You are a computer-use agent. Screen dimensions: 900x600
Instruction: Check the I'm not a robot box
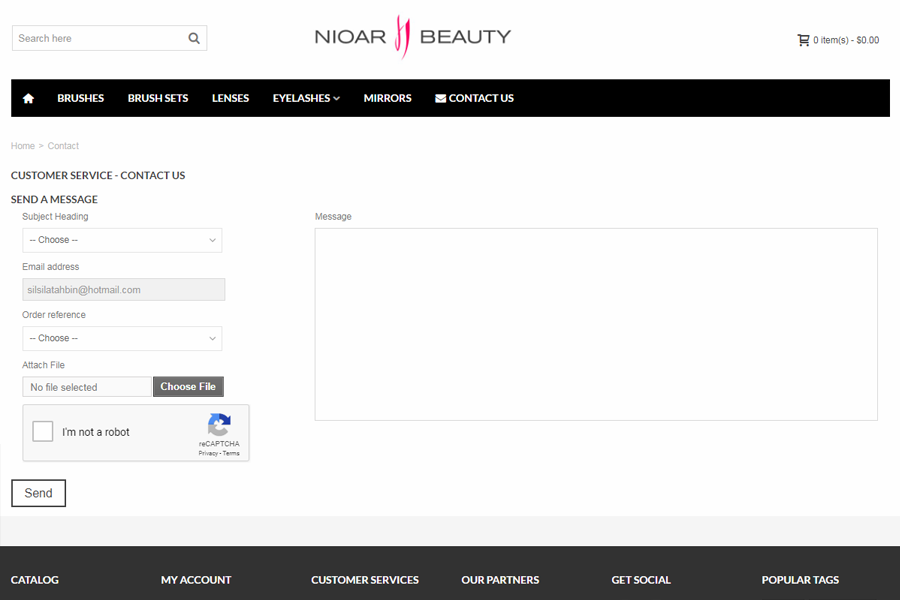42,431
